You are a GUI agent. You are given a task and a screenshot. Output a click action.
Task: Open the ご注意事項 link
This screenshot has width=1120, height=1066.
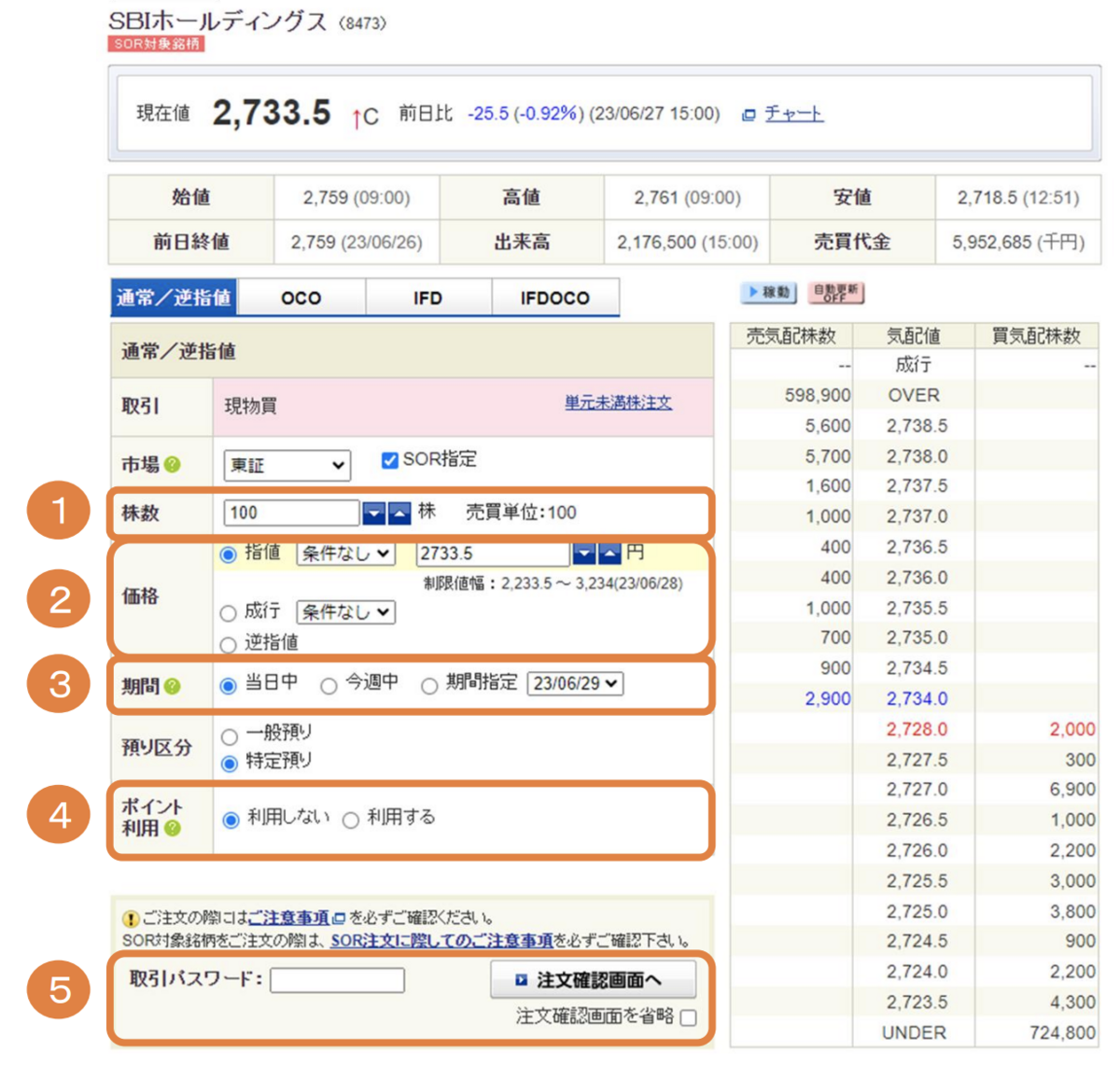pos(288,918)
